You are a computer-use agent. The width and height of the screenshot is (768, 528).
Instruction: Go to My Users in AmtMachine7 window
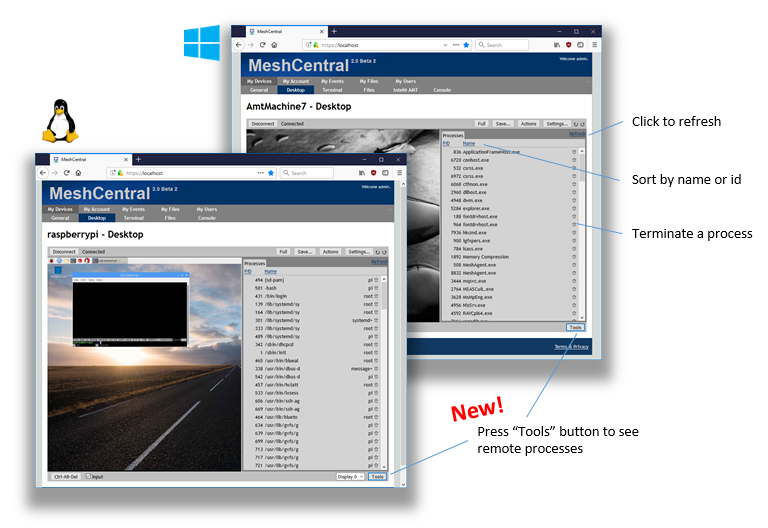coord(406,81)
